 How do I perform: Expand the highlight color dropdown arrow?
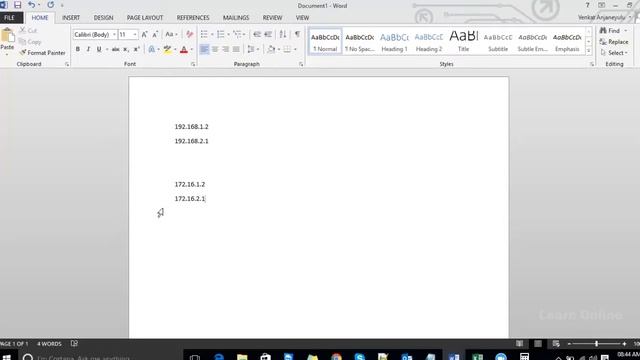(175, 49)
